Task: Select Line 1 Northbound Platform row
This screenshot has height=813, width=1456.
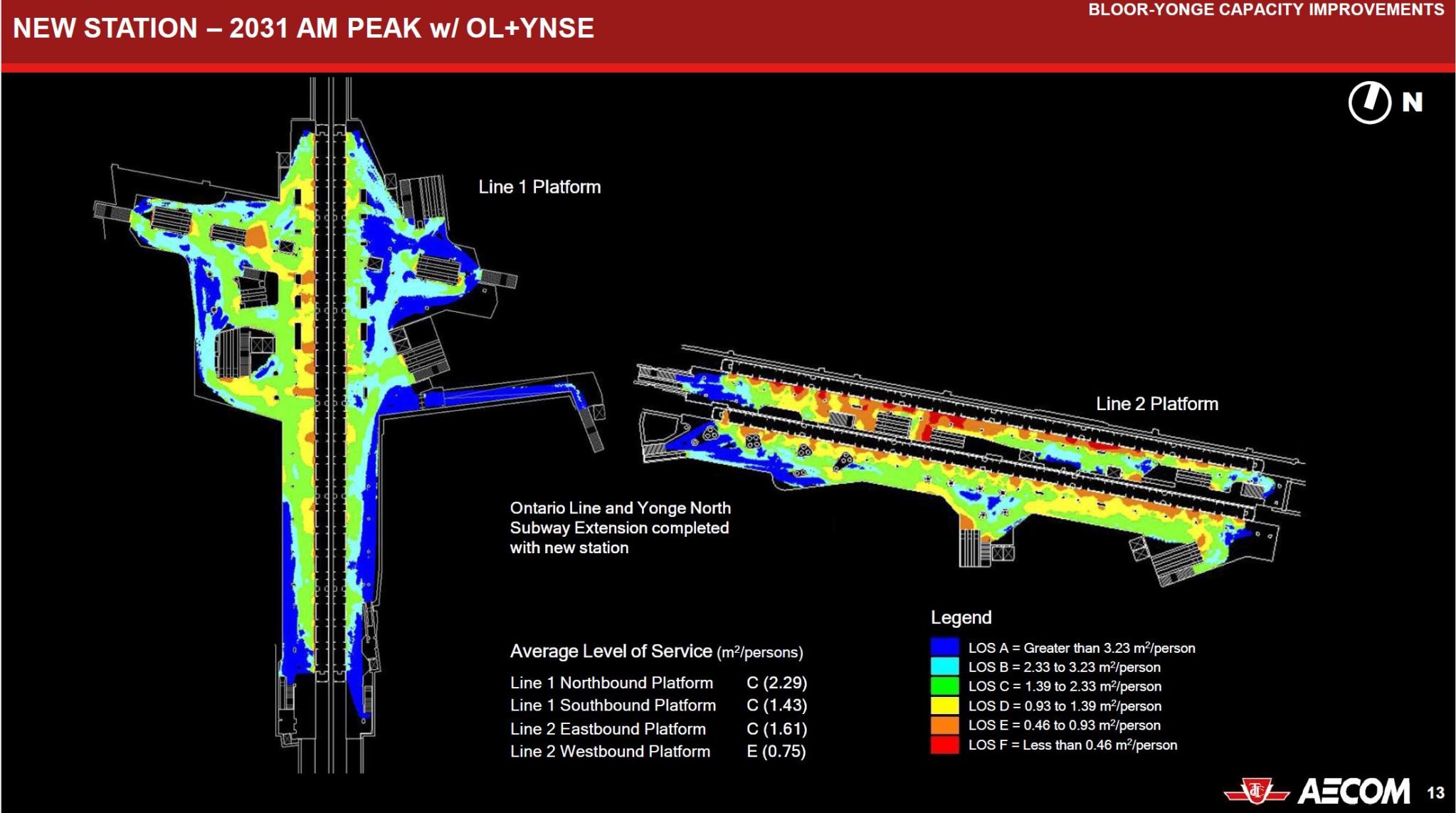Action: coord(611,683)
